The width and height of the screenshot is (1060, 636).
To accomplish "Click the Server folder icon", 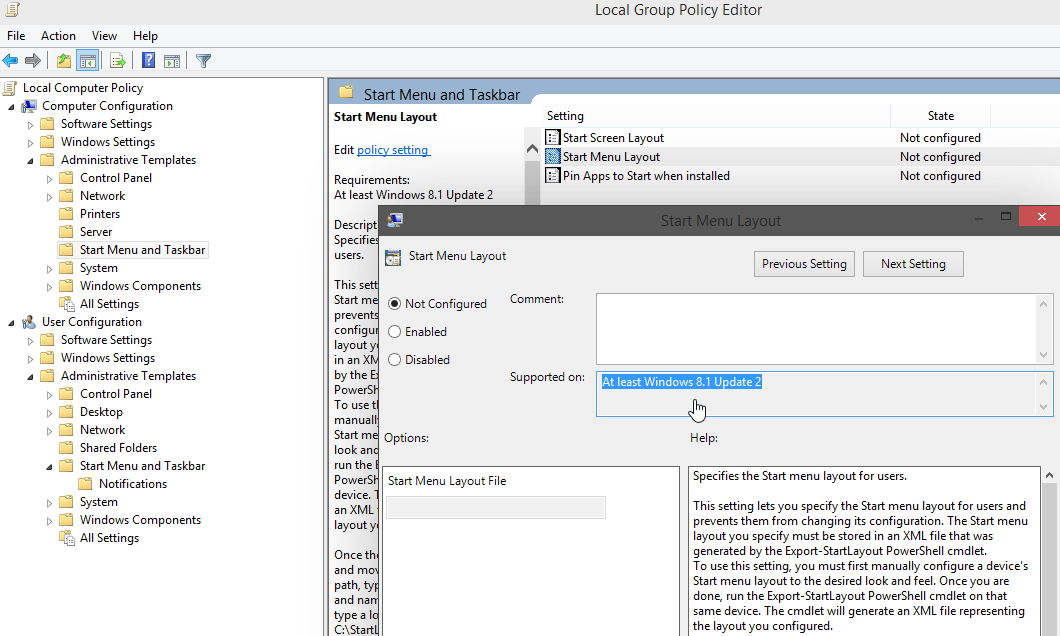I will [x=66, y=232].
